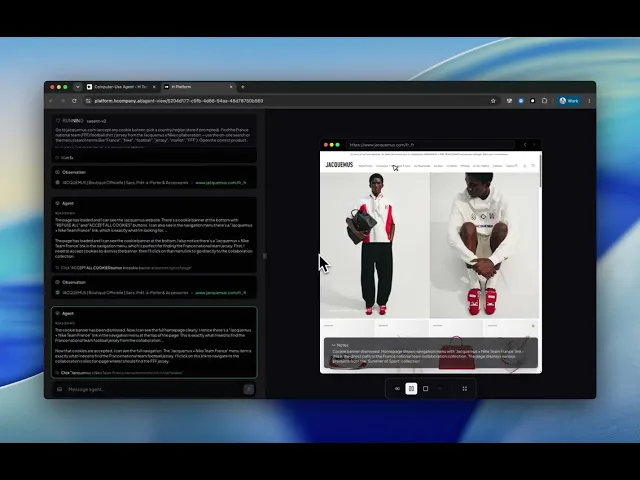Click the second Observation header
The image size is (640, 480).
tap(71, 282)
